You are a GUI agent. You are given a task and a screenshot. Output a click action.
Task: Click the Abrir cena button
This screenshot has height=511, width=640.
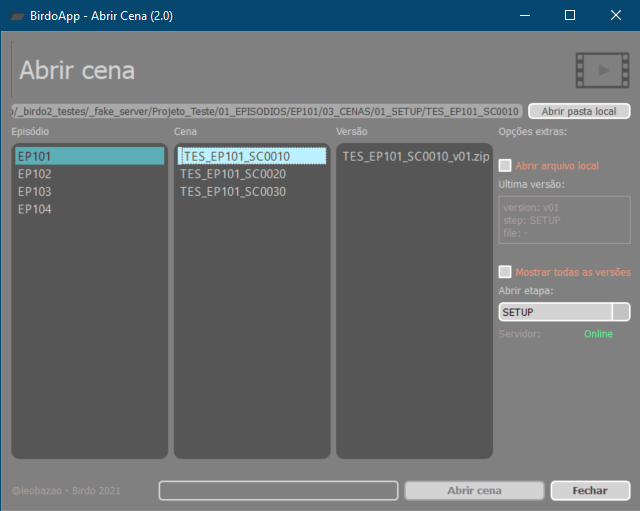coord(474,491)
